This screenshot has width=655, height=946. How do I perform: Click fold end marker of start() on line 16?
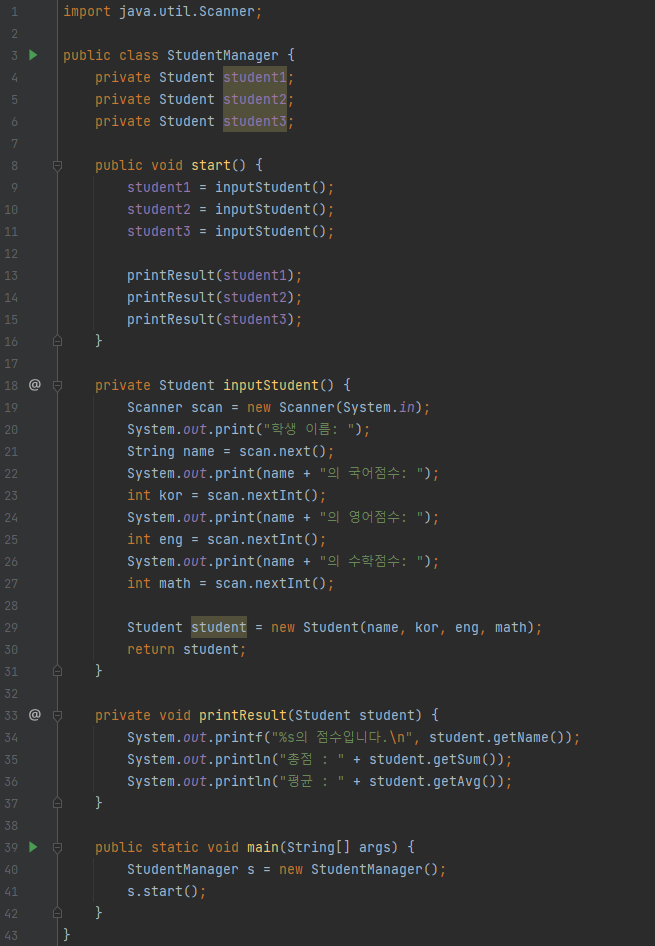point(57,341)
